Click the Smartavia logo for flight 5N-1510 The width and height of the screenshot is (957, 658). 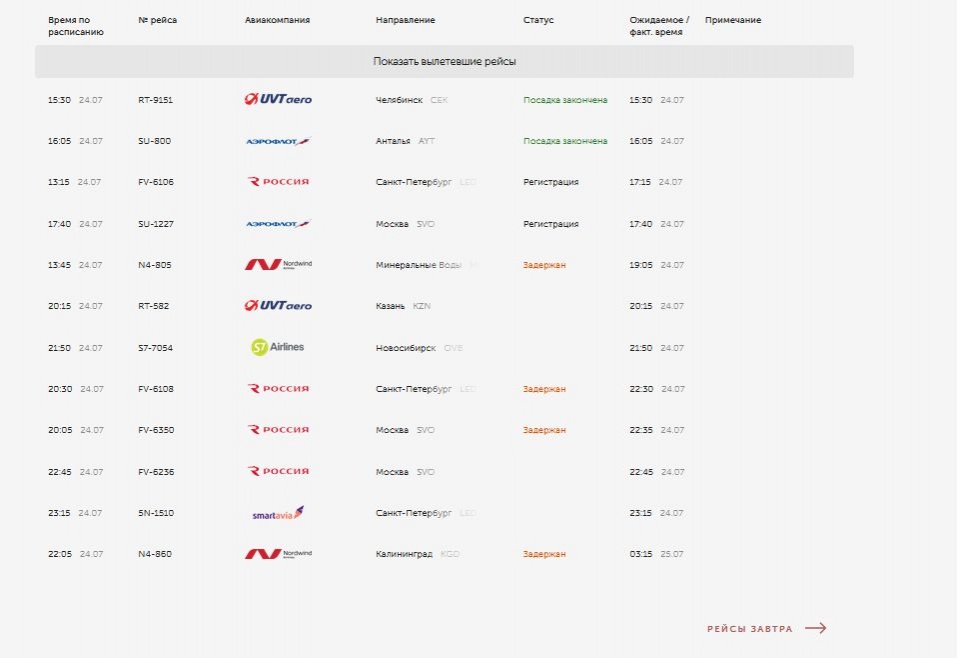click(278, 513)
